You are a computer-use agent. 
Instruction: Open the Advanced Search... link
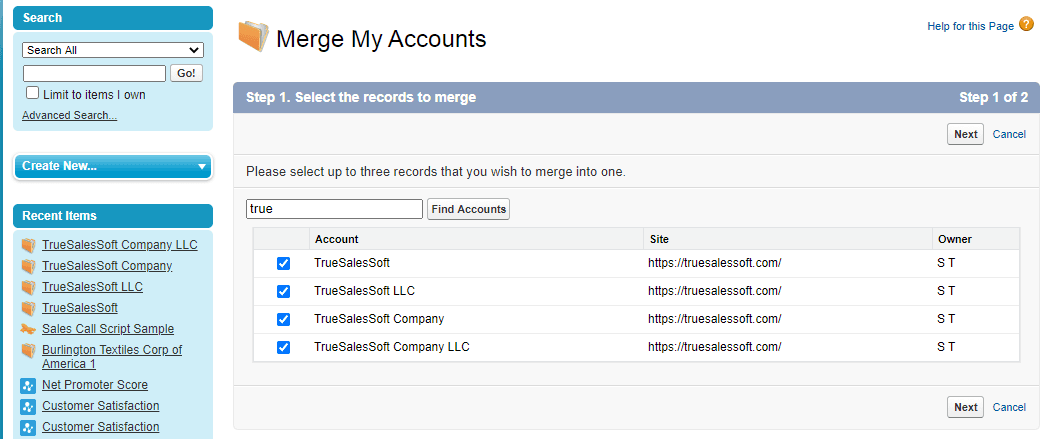coord(70,115)
